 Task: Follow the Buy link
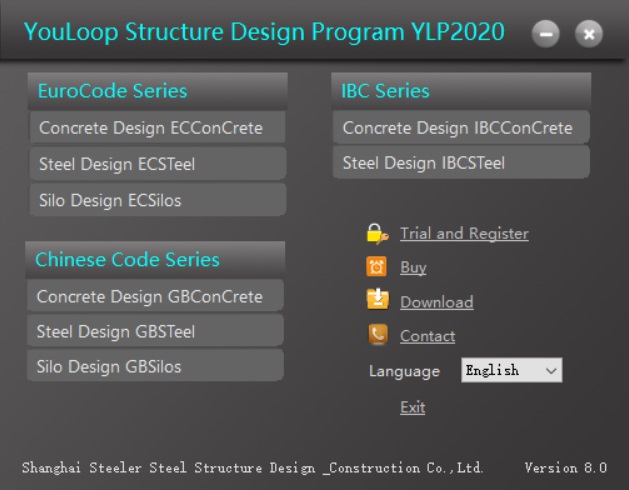pos(413,268)
